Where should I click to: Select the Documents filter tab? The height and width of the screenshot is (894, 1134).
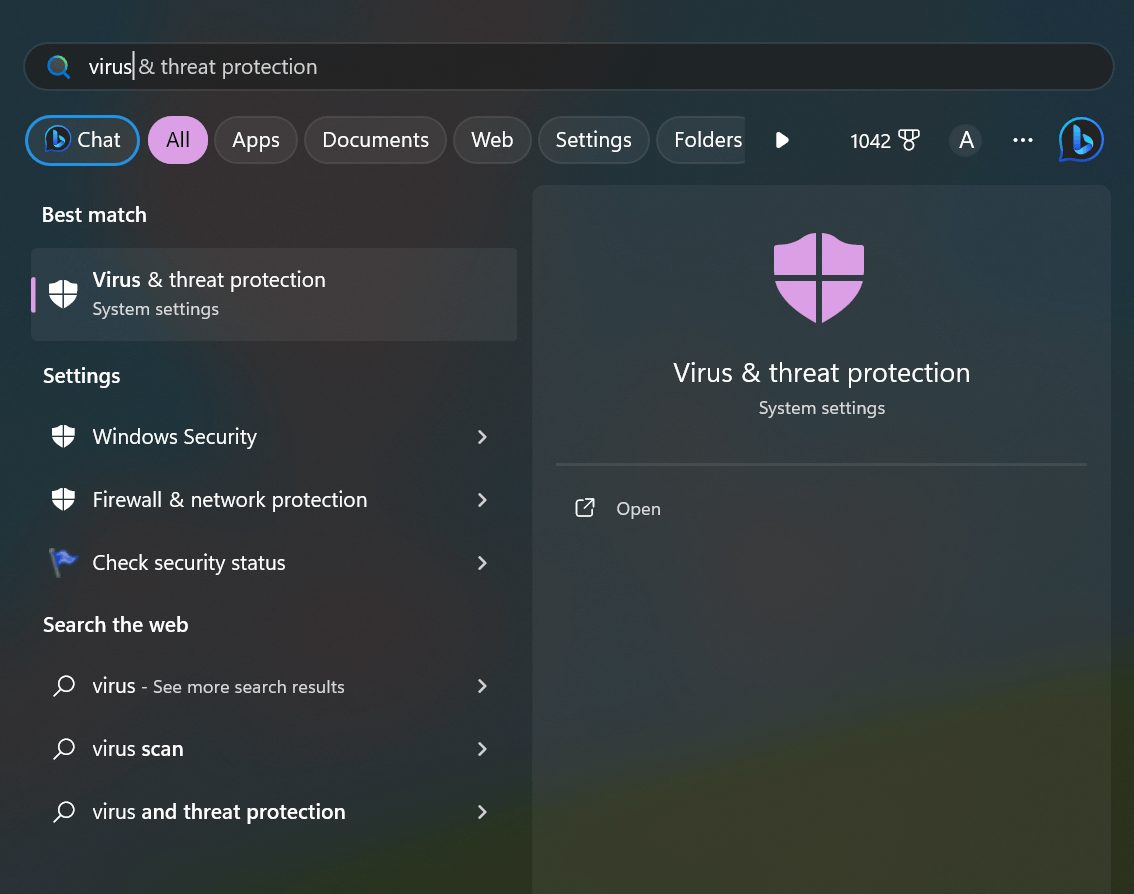click(x=375, y=140)
